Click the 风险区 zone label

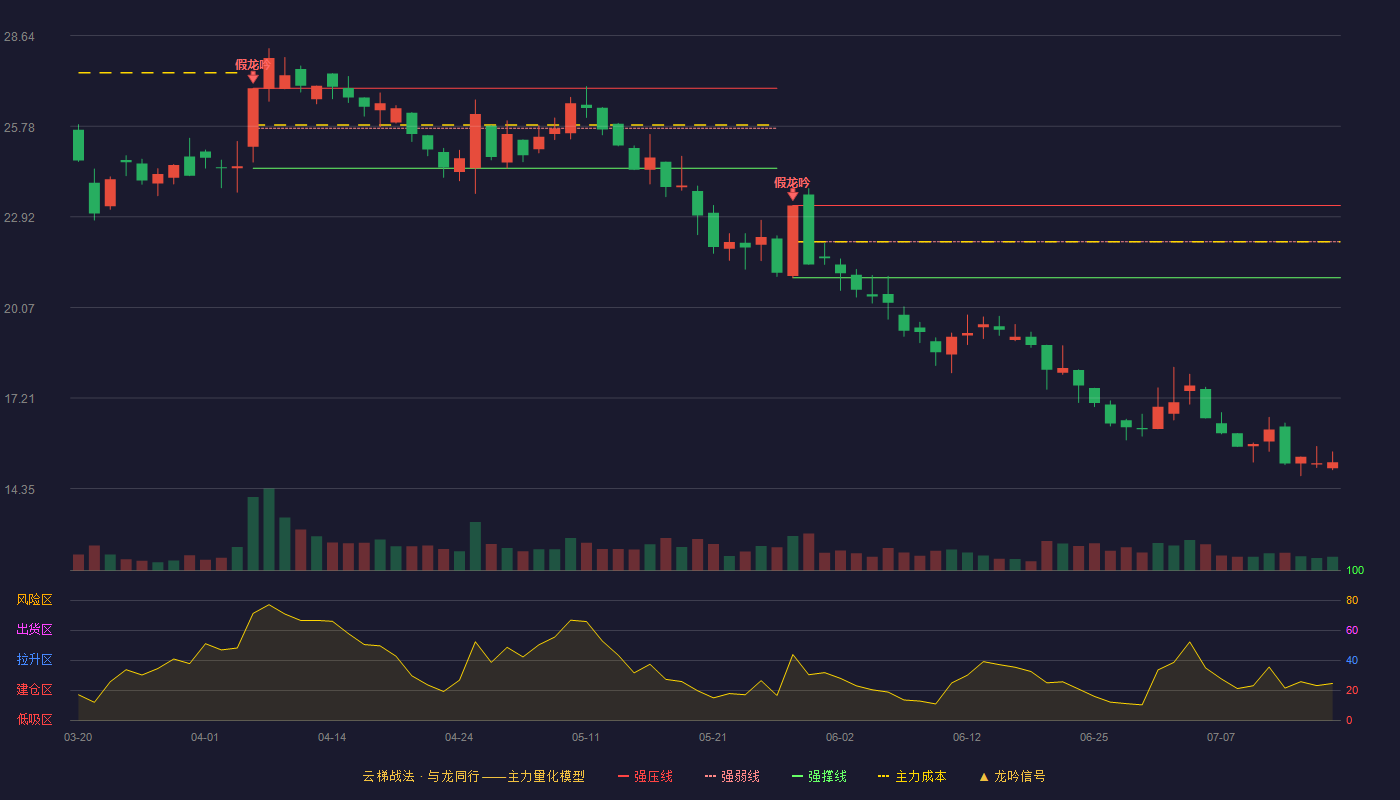(x=34, y=600)
